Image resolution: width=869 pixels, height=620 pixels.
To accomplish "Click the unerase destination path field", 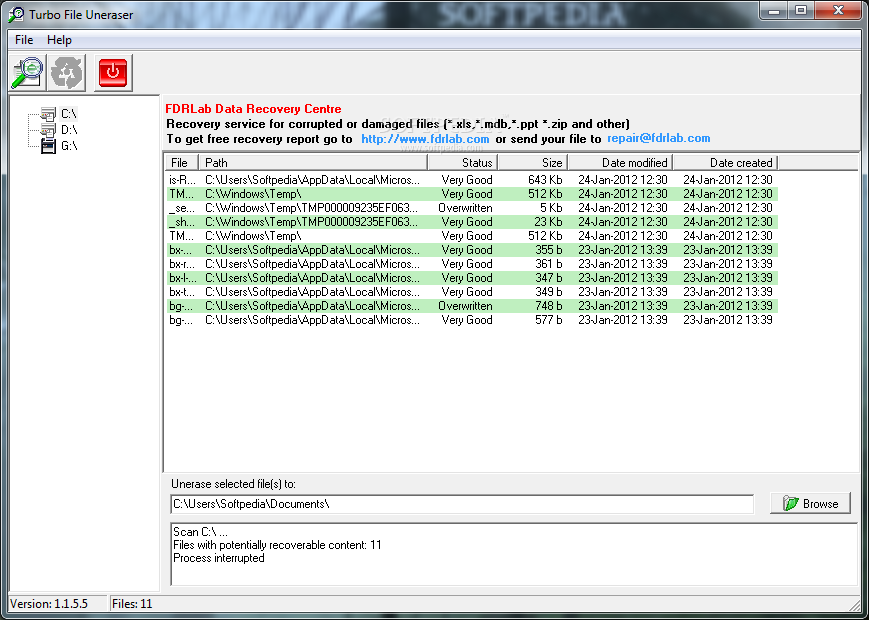I will 462,504.
